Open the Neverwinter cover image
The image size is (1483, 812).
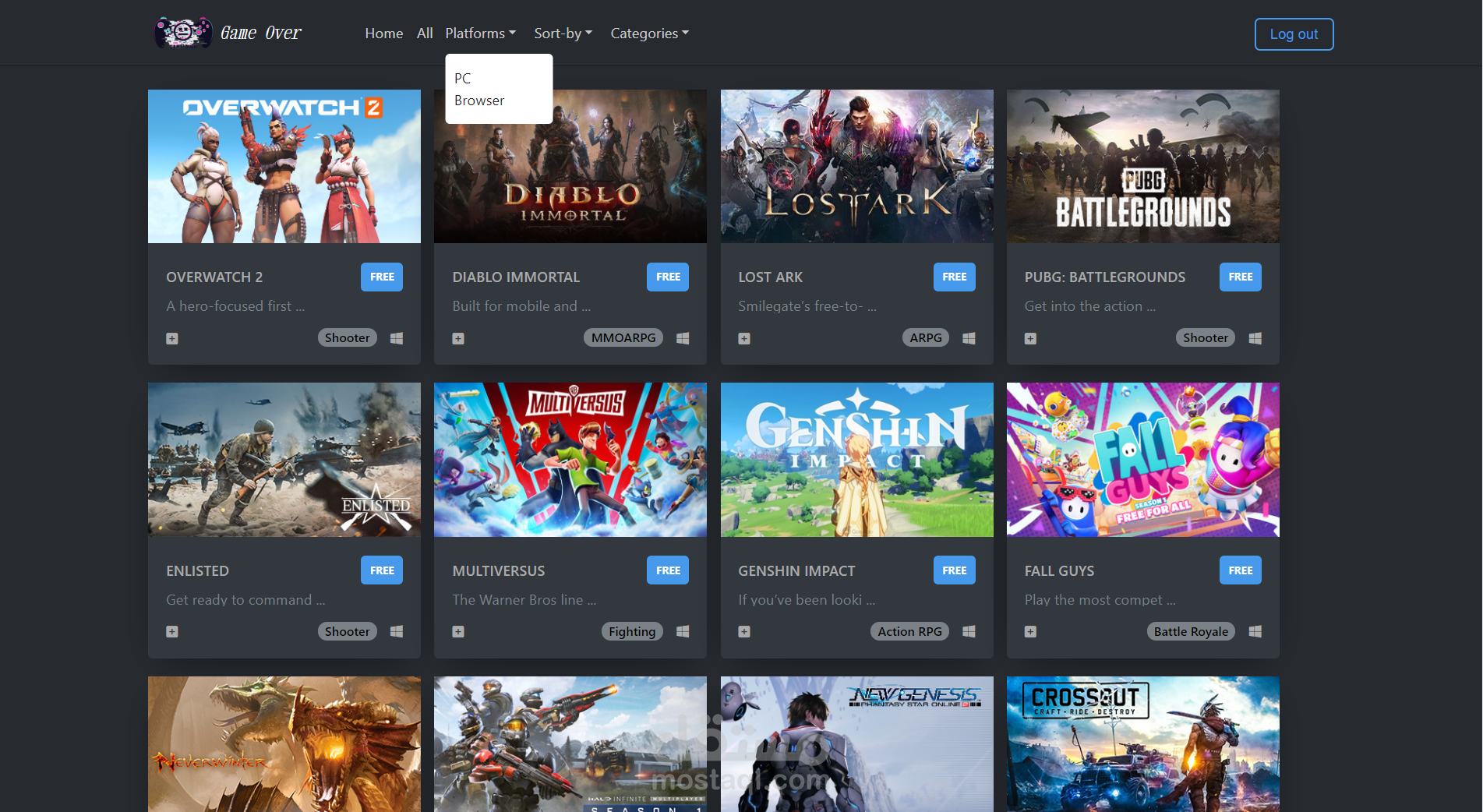[x=284, y=744]
